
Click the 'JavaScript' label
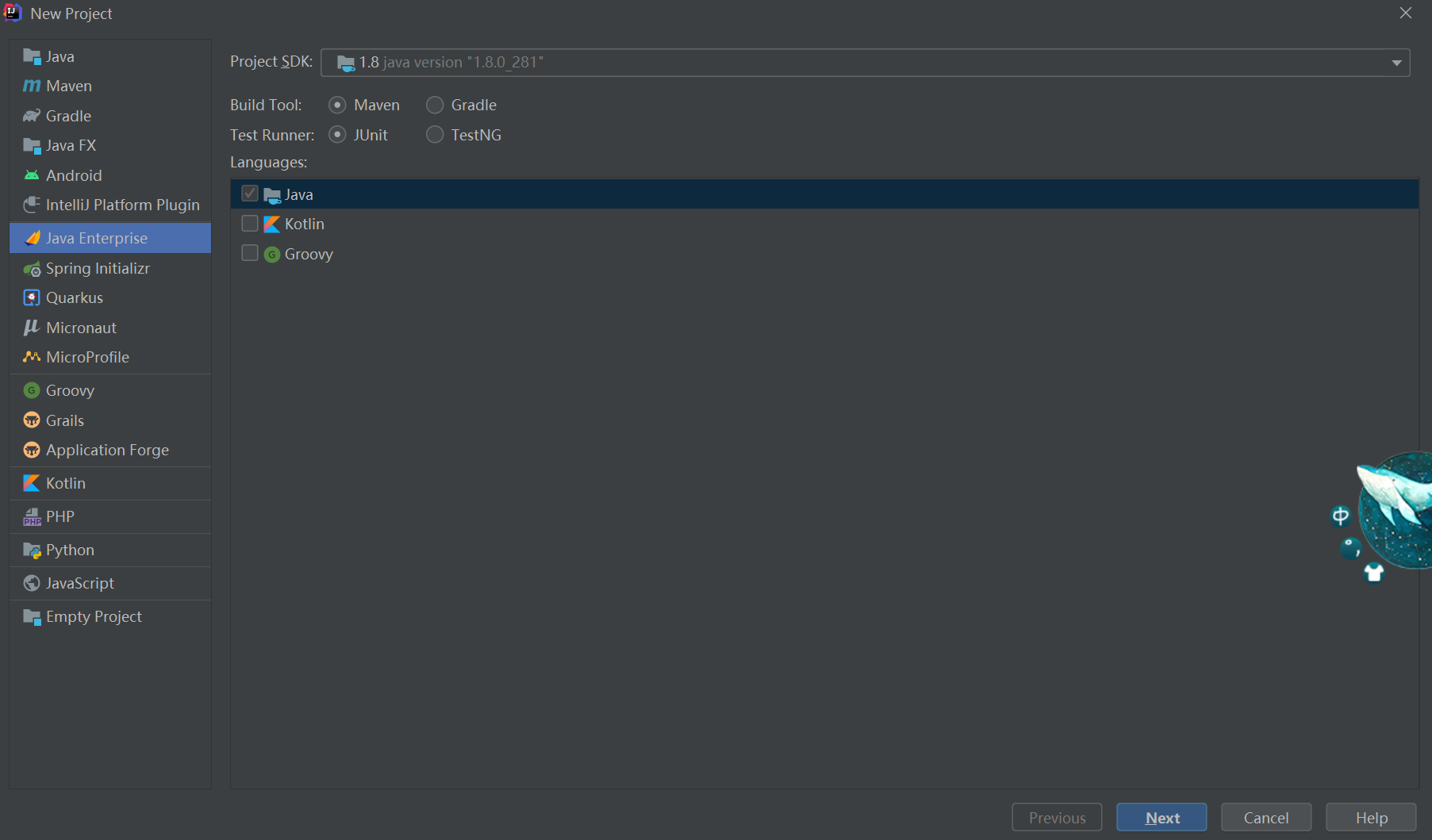[80, 583]
